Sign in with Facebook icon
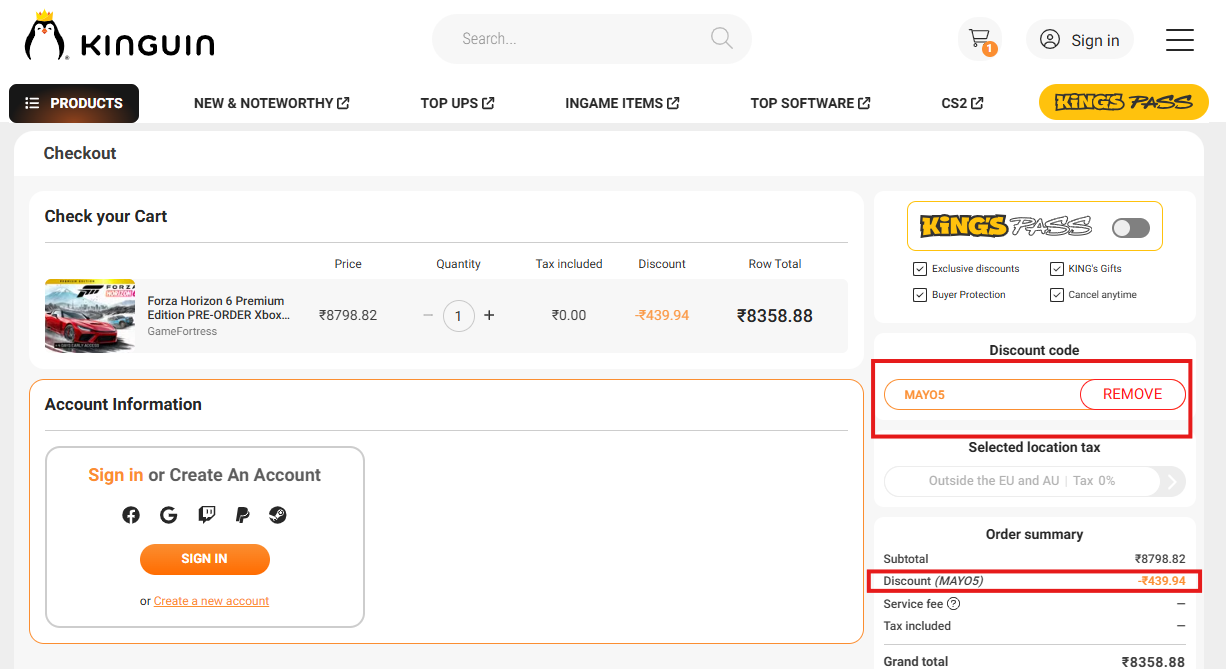The image size is (1226, 669). click(x=131, y=515)
